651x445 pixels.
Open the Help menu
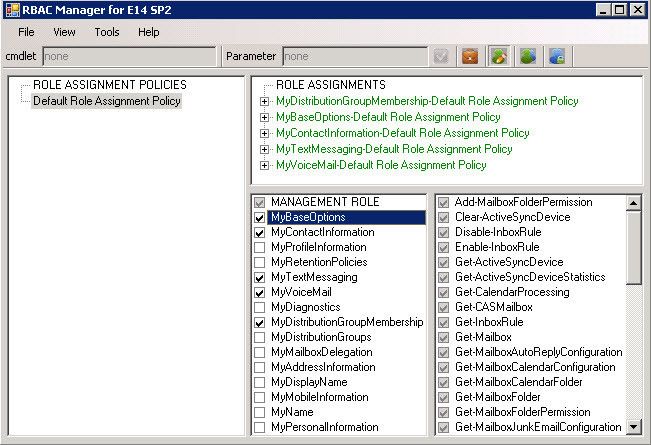tap(149, 32)
